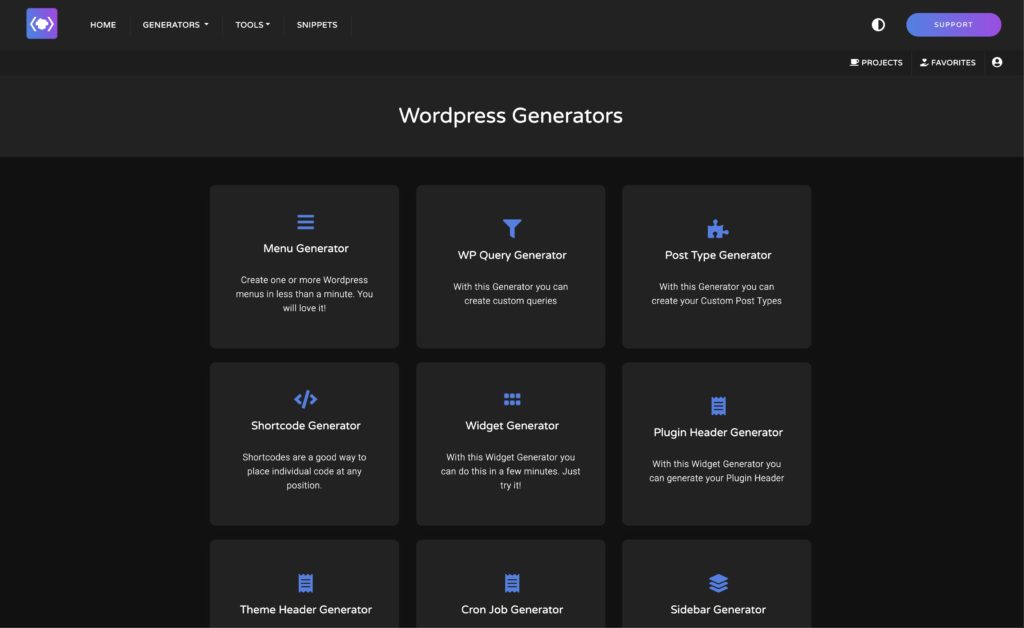Click the Widget Generator grid icon
The height and width of the screenshot is (628, 1024).
tap(511, 397)
